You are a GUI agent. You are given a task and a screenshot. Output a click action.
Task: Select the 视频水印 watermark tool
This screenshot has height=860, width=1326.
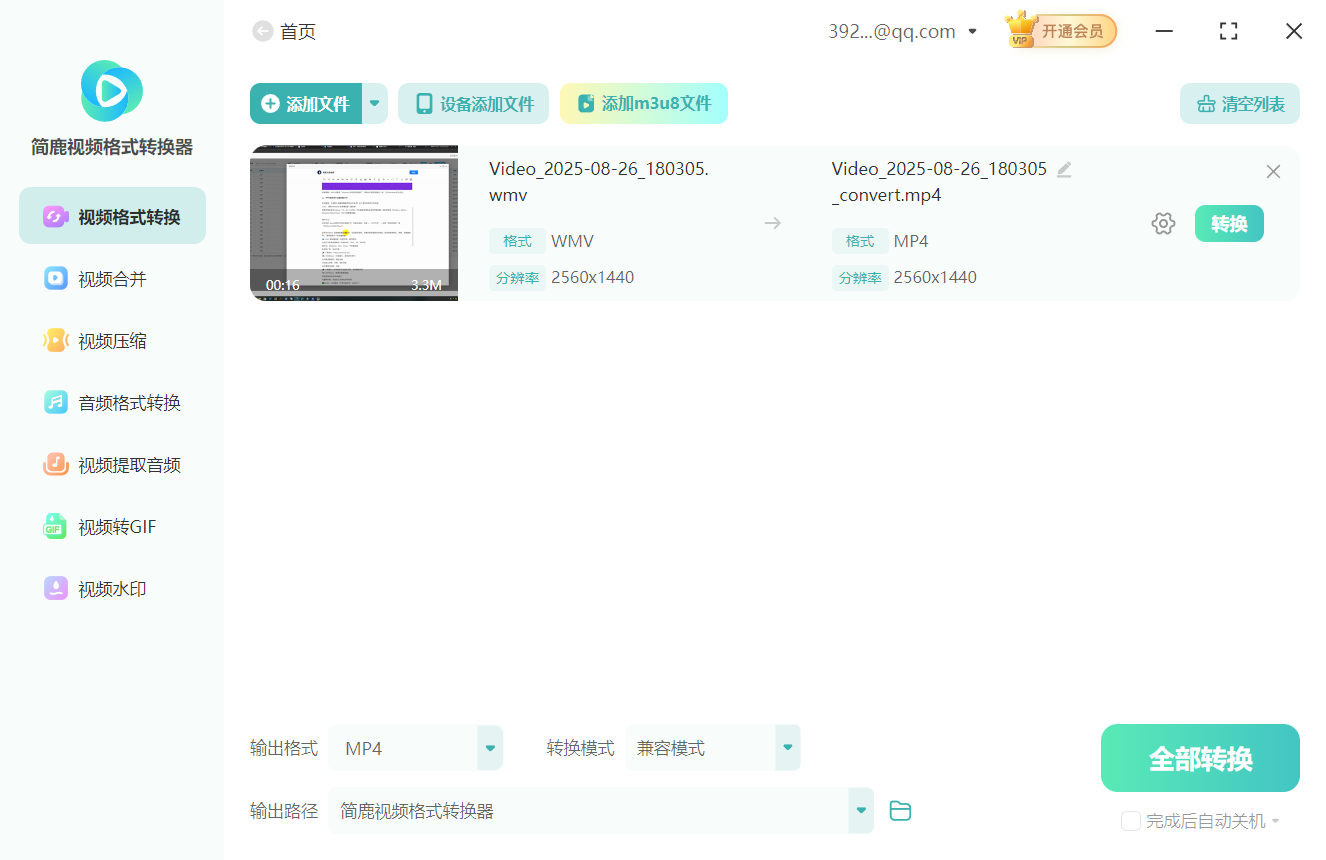(111, 588)
